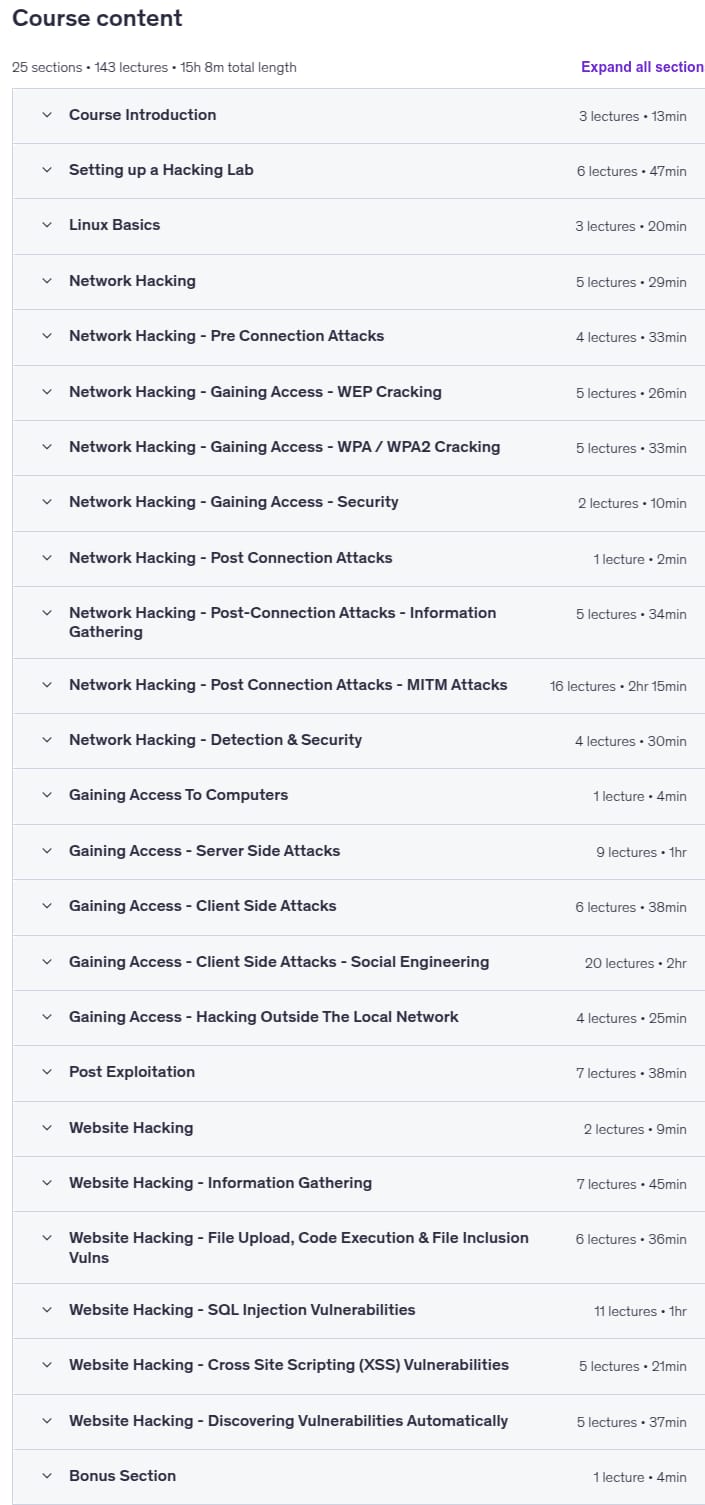This screenshot has height=1505, width=705.
Task: Expand Social Engineering section chevron
Action: click(x=46, y=962)
